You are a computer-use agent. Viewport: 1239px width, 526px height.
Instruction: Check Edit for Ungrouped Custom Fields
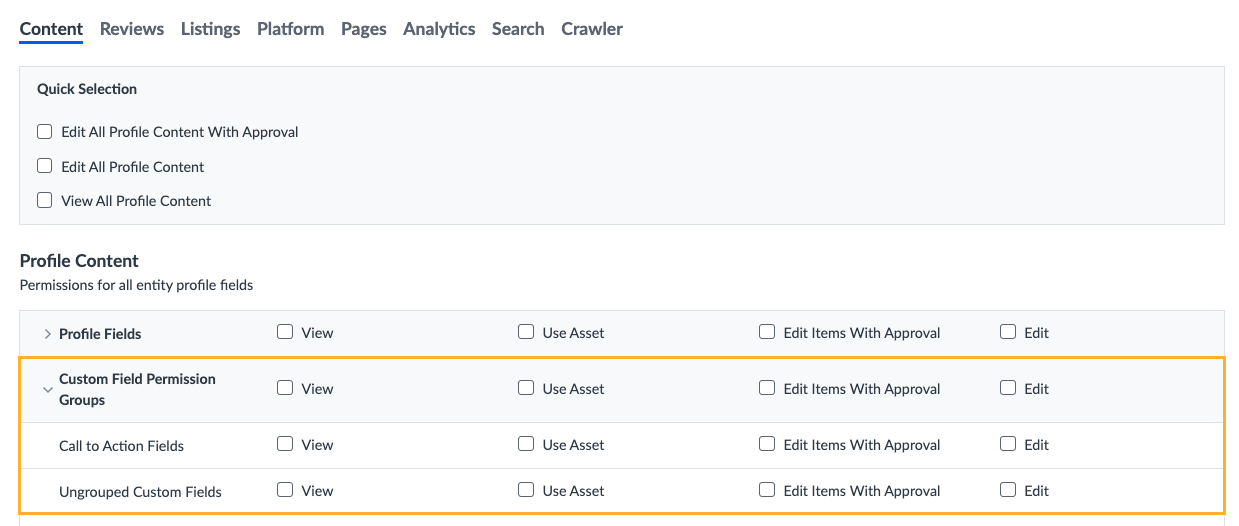click(x=1008, y=490)
